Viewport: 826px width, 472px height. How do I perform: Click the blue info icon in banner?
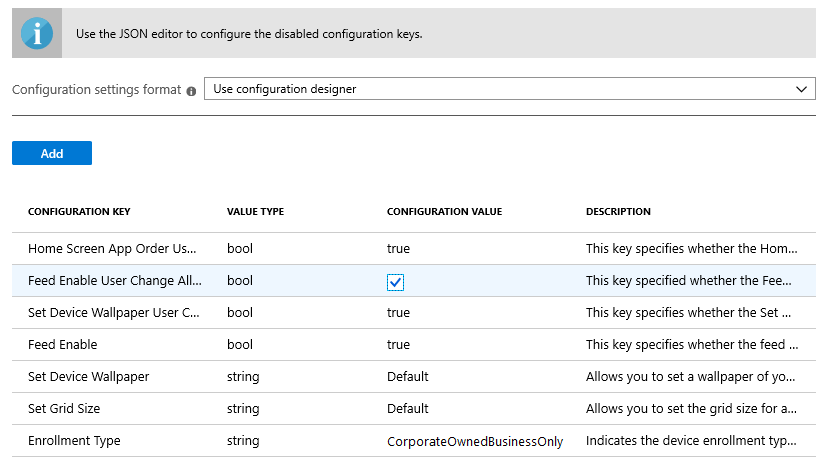click(x=37, y=33)
